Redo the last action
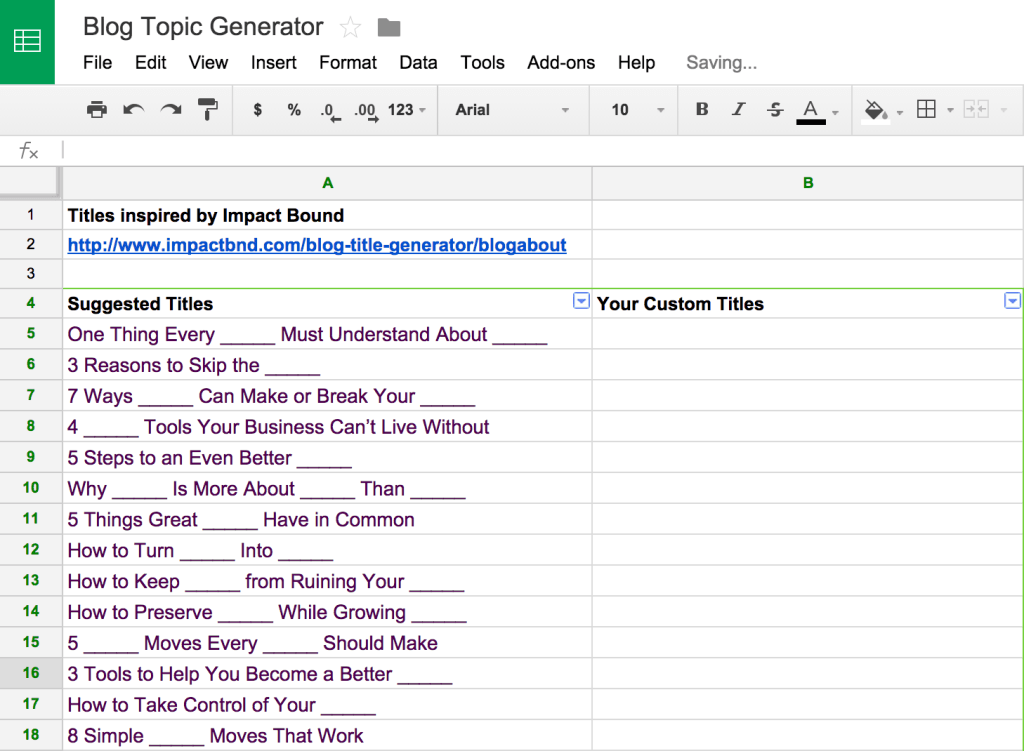This screenshot has width=1024, height=751. 171,109
